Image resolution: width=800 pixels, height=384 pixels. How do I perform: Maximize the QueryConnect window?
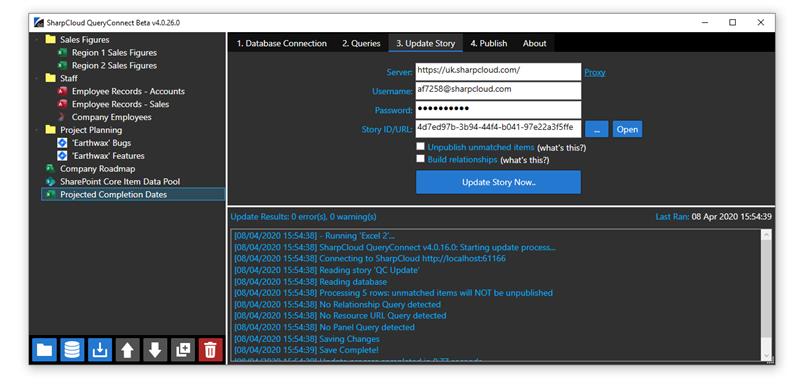click(x=733, y=22)
